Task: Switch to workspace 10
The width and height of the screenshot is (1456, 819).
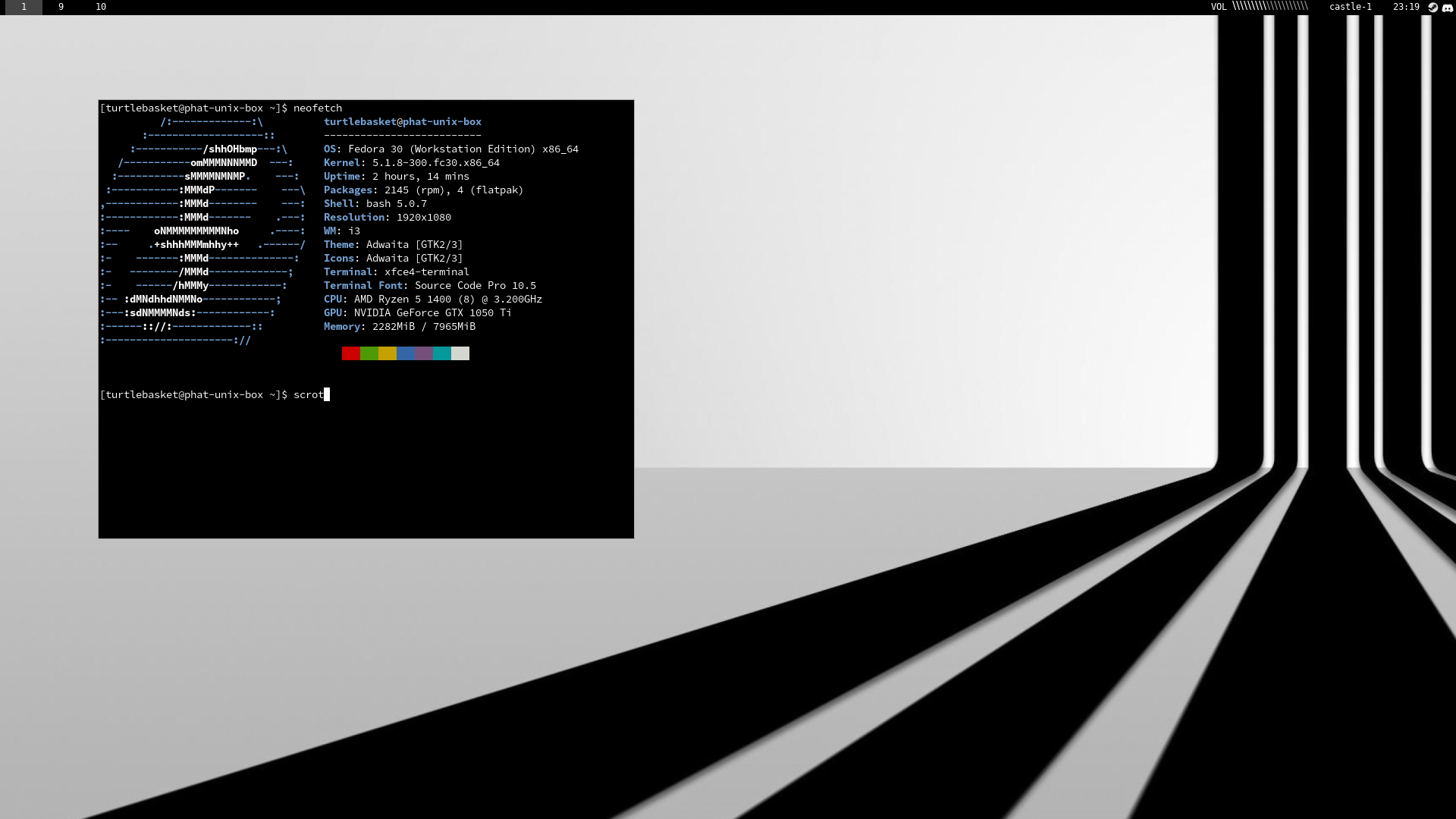Action: tap(101, 7)
